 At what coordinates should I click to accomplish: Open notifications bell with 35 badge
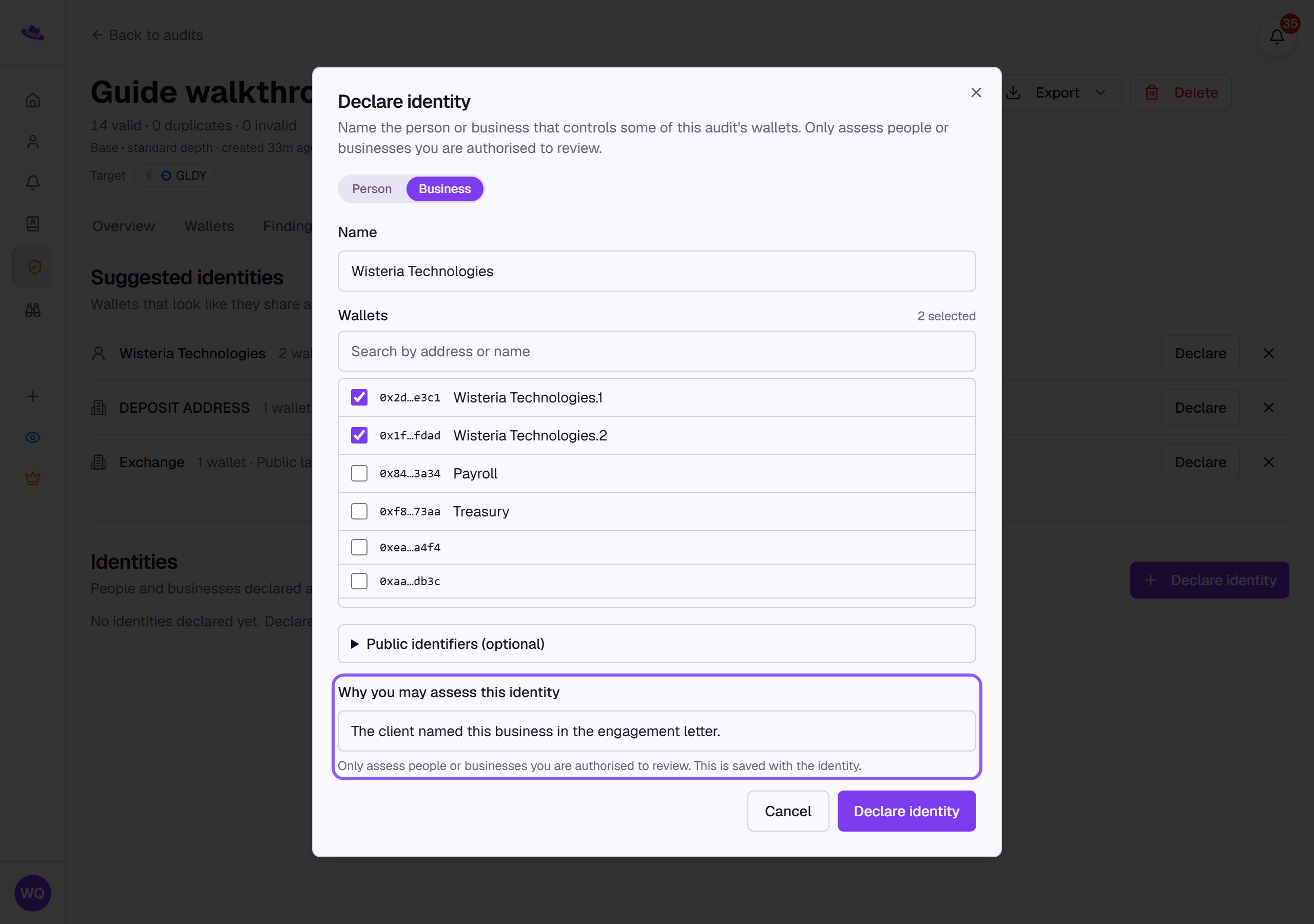coord(1277,36)
